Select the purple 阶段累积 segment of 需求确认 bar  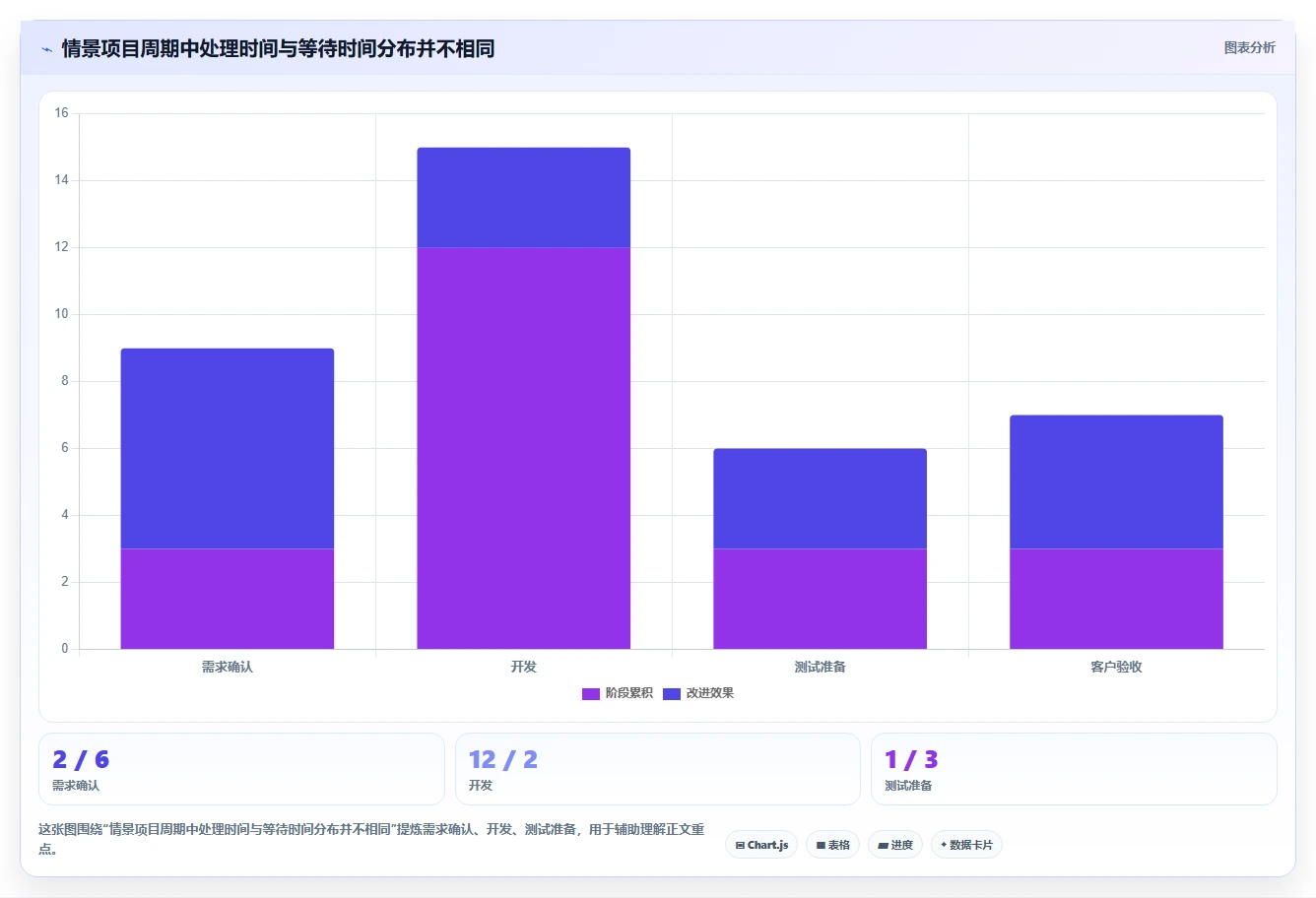228,599
